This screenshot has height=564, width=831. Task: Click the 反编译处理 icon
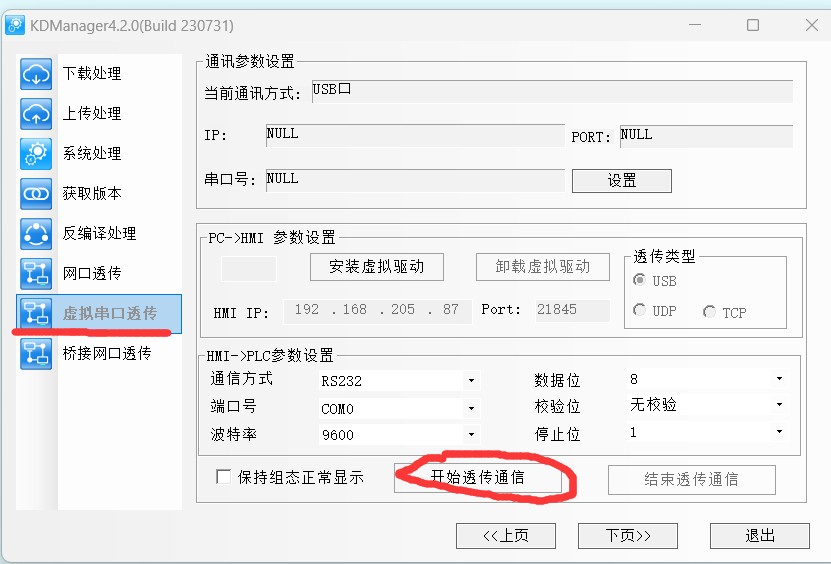pyautogui.click(x=36, y=234)
